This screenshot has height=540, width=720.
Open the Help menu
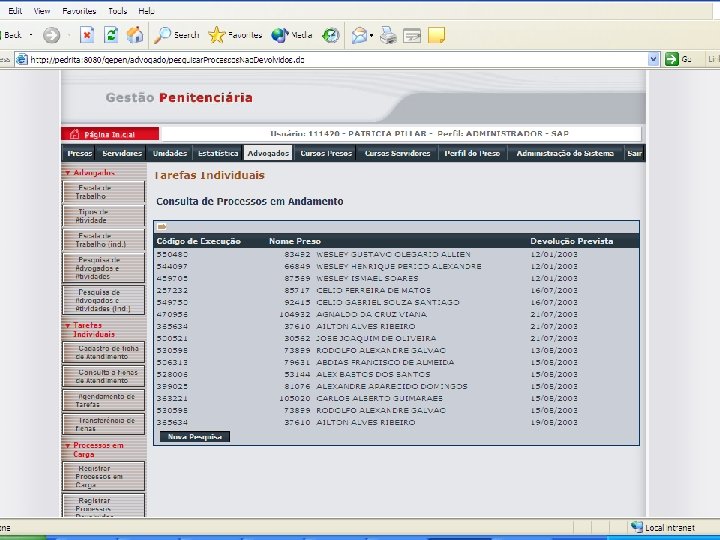click(146, 11)
